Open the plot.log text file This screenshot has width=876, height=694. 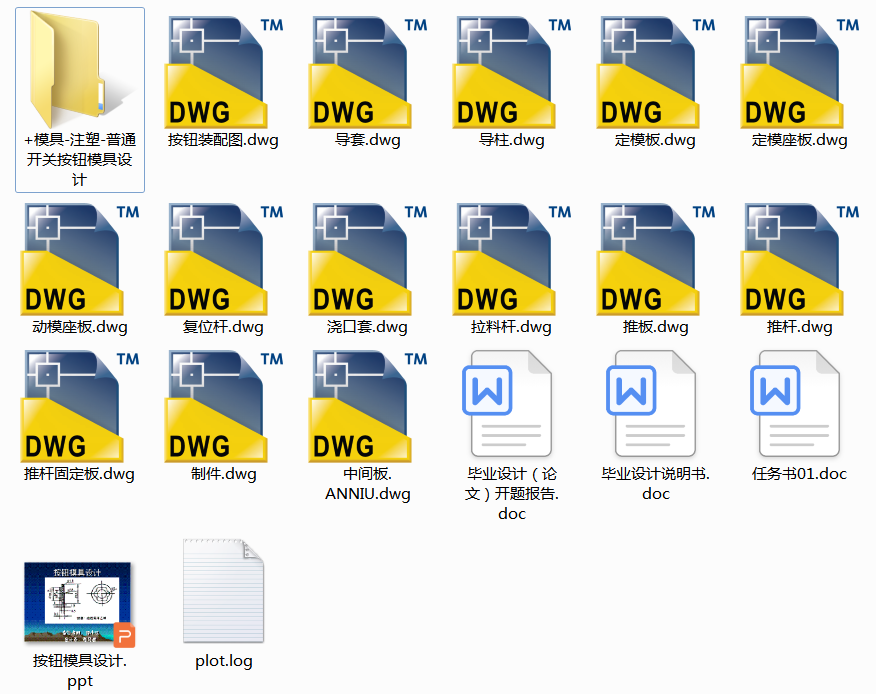click(x=223, y=590)
